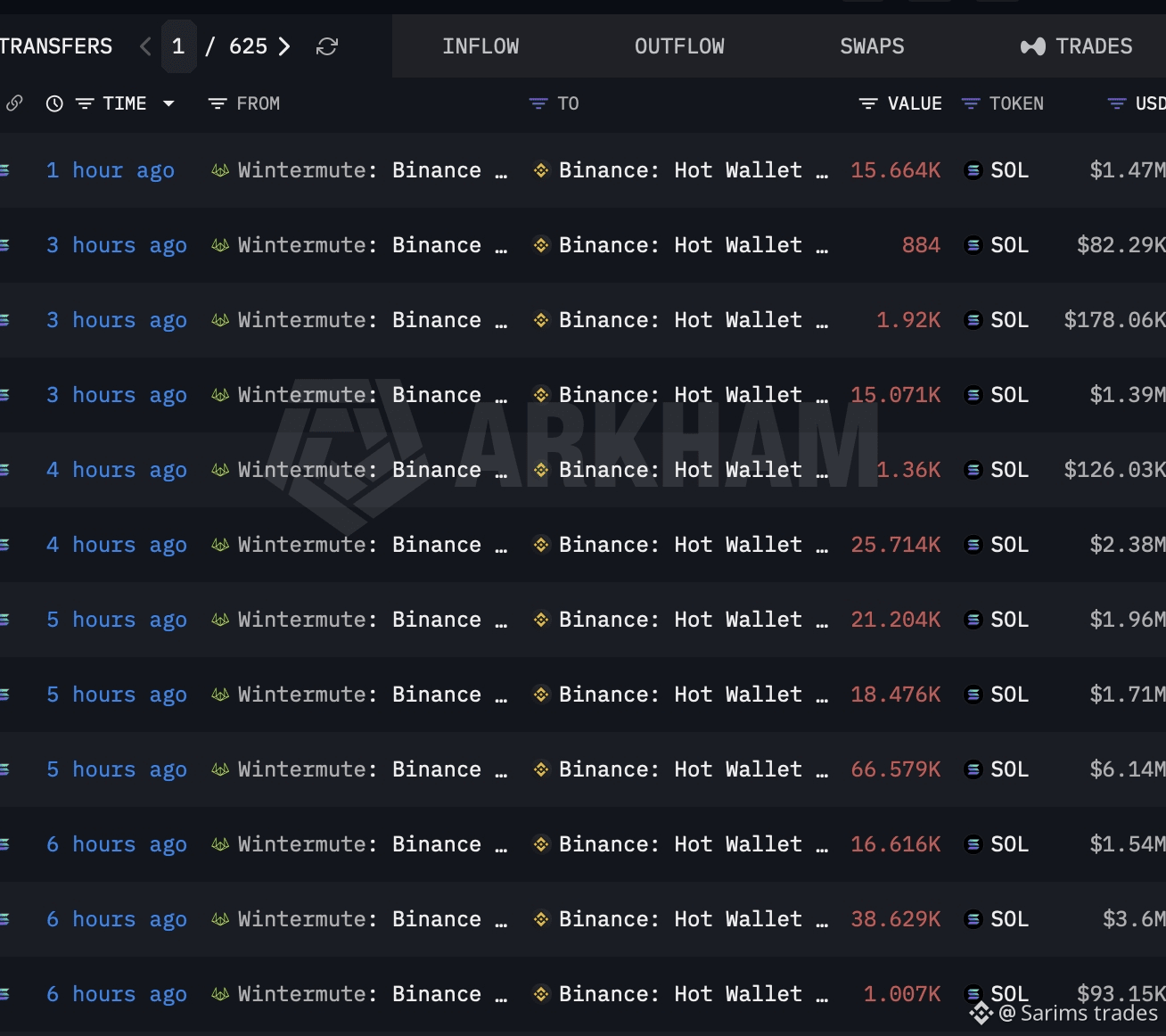The image size is (1166, 1036).
Task: Open the USD column filter icon
Action: pyautogui.click(x=1116, y=103)
